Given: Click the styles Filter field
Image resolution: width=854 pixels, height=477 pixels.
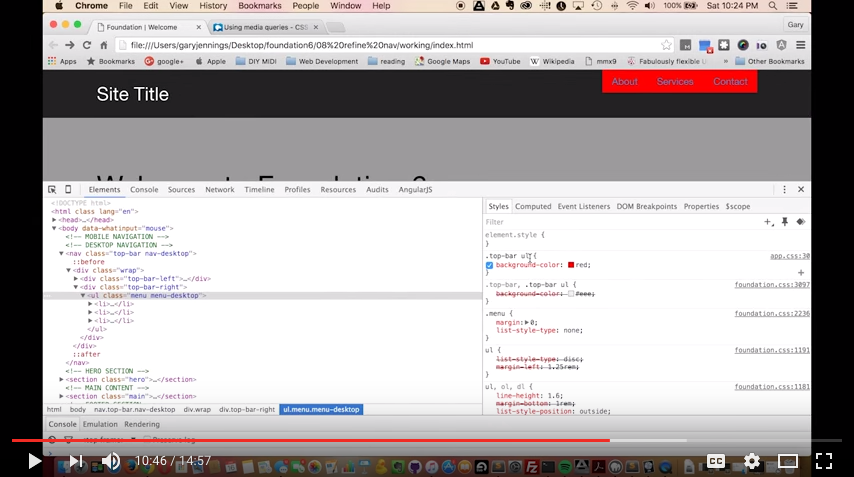Looking at the screenshot, I should pos(621,222).
